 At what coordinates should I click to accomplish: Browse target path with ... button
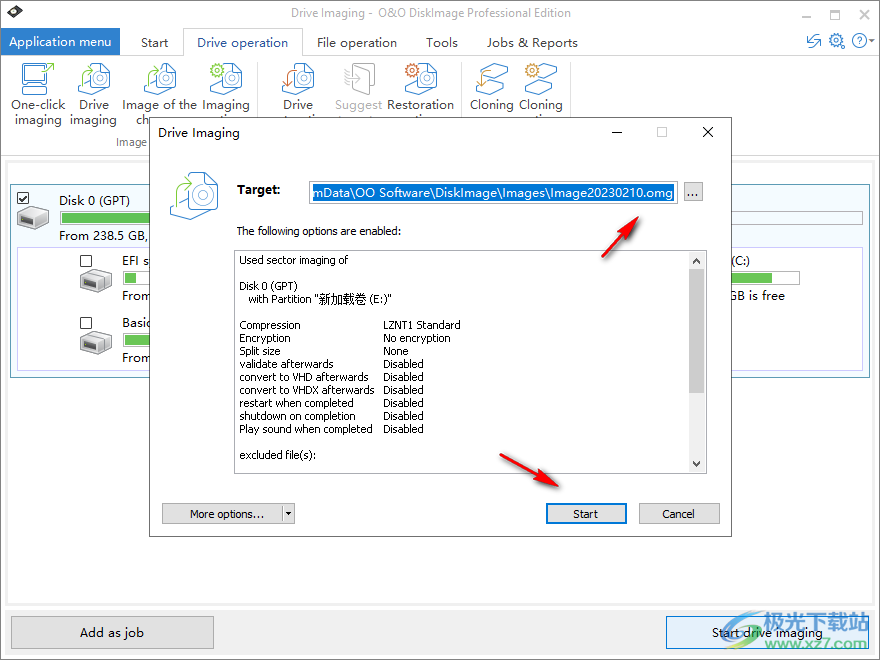click(x=693, y=192)
